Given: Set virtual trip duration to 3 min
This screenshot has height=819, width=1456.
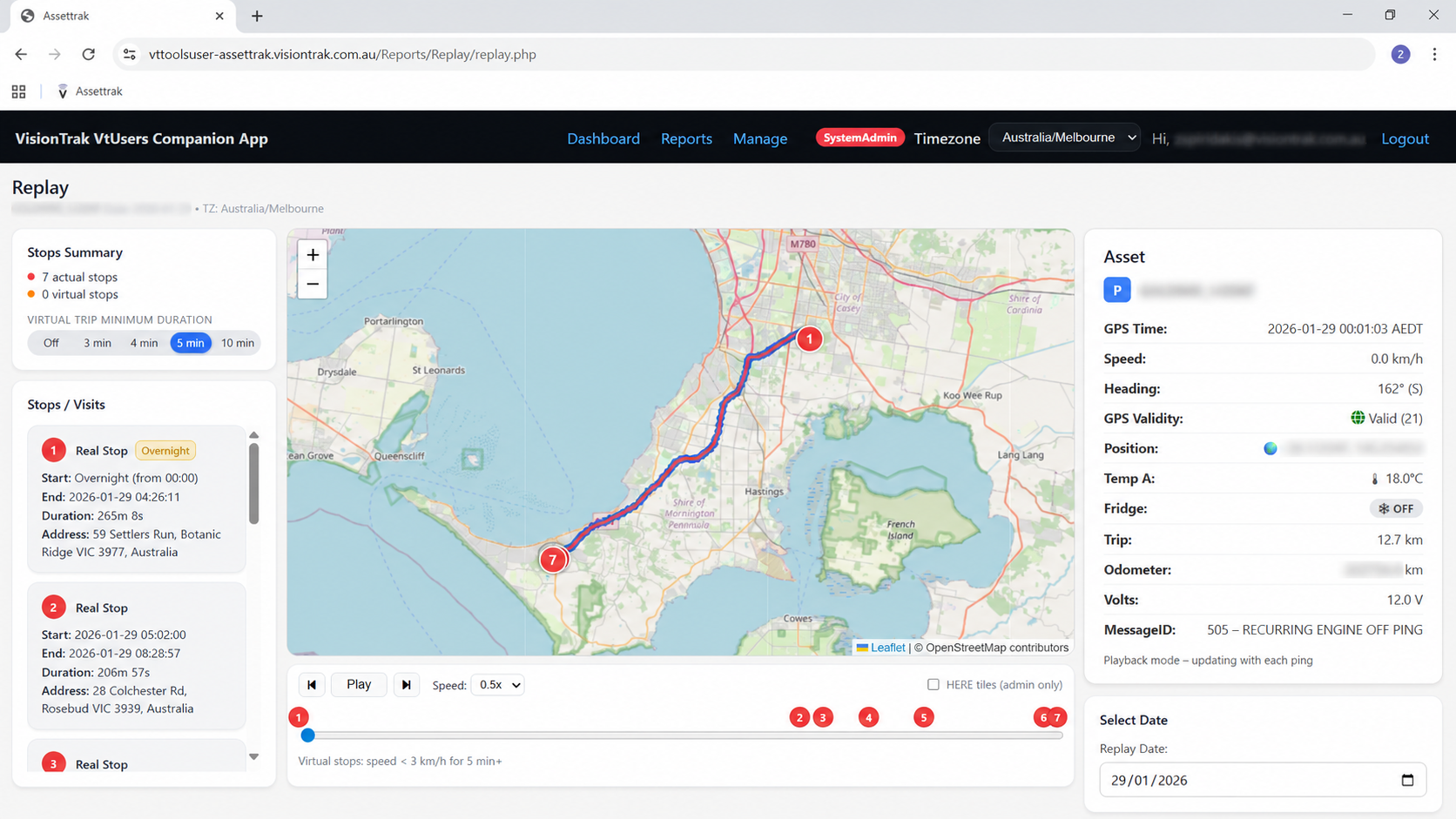Looking at the screenshot, I should tap(98, 343).
